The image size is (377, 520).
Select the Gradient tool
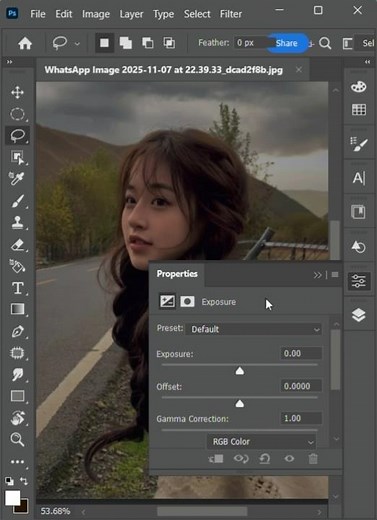point(17,309)
